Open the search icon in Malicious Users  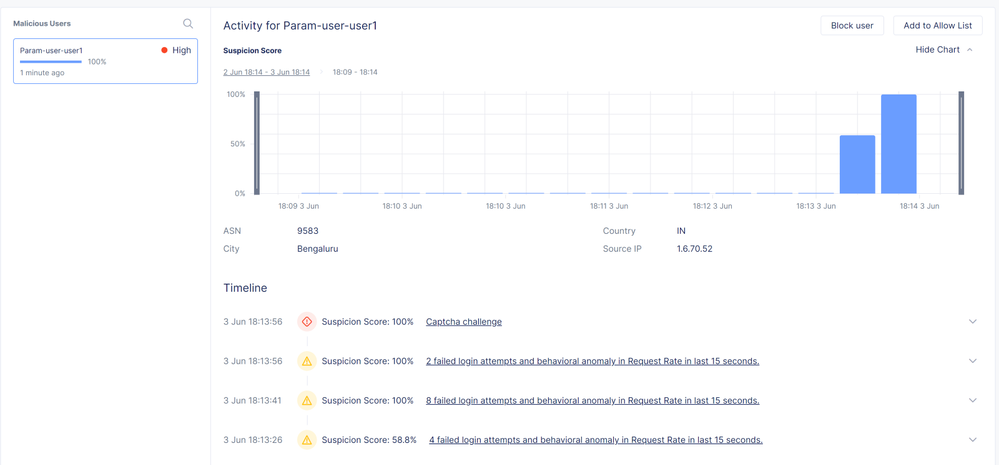188,23
